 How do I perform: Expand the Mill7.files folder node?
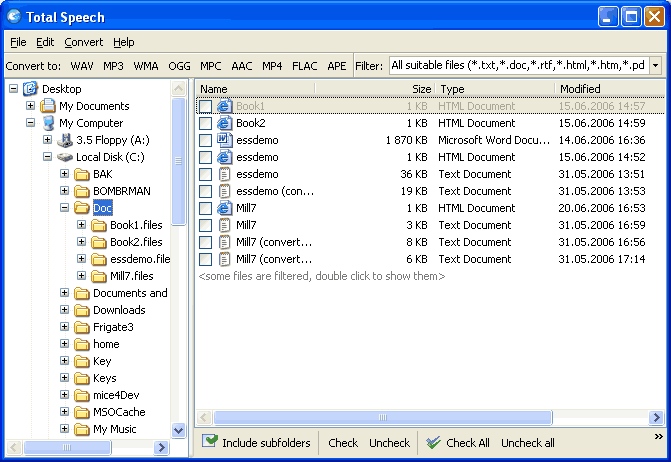(81, 276)
